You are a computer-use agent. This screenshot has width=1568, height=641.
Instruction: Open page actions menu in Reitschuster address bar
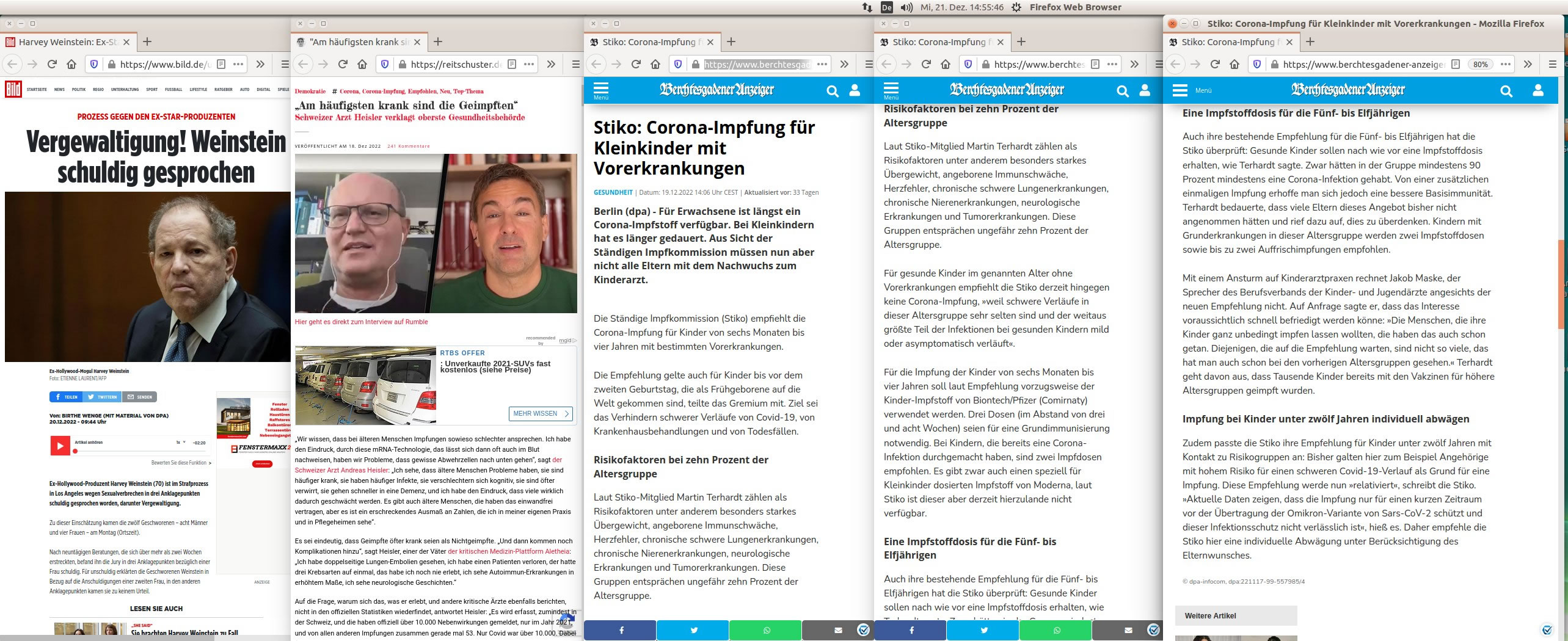point(529,64)
